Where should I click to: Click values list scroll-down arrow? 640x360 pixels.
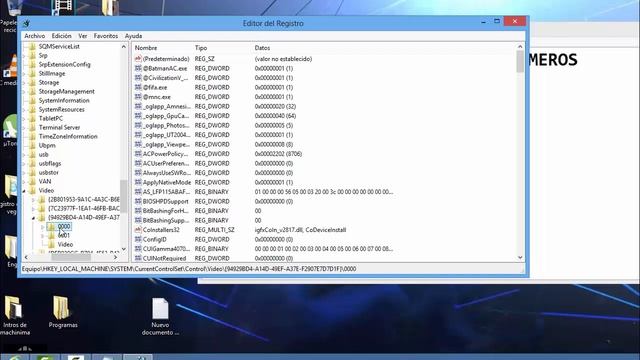[520, 258]
